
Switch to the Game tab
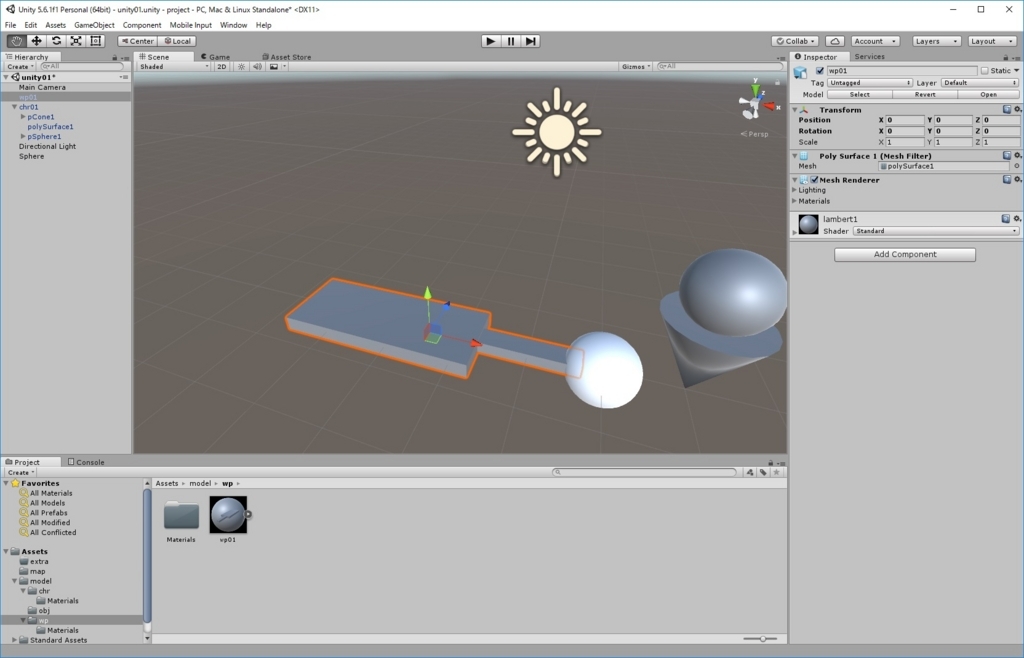(215, 57)
